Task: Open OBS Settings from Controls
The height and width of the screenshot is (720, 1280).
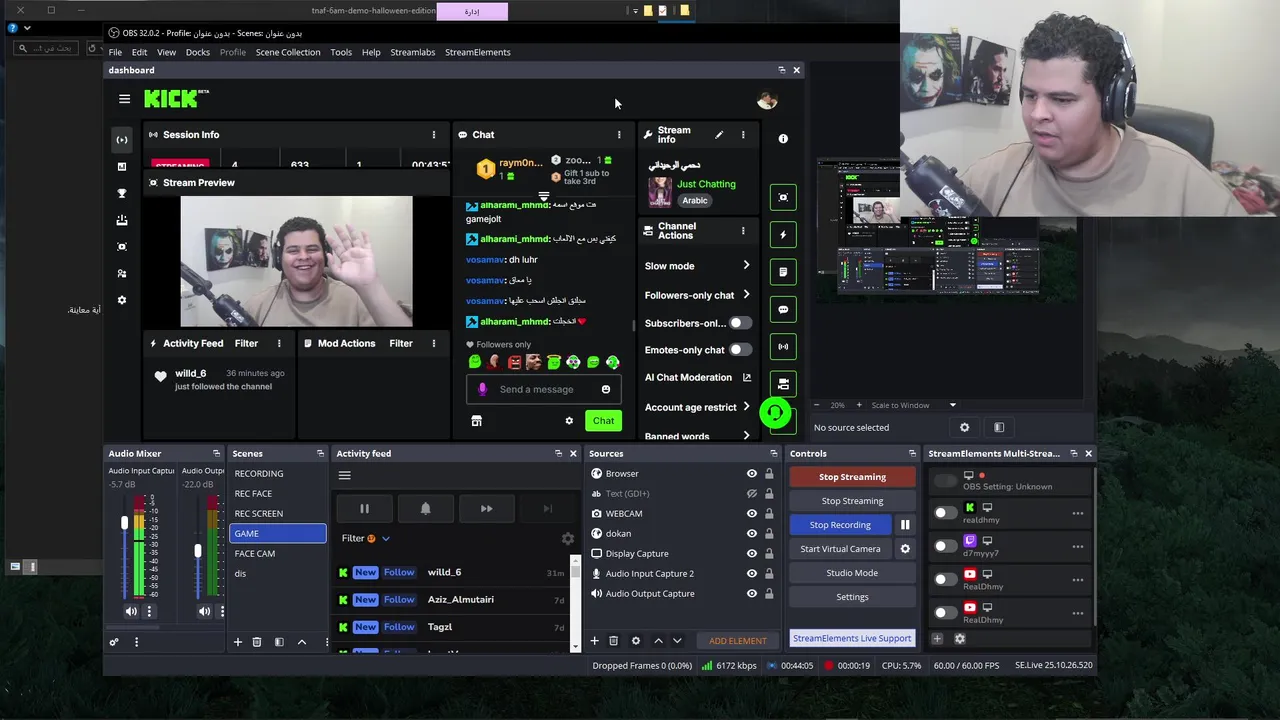Action: coord(852,597)
